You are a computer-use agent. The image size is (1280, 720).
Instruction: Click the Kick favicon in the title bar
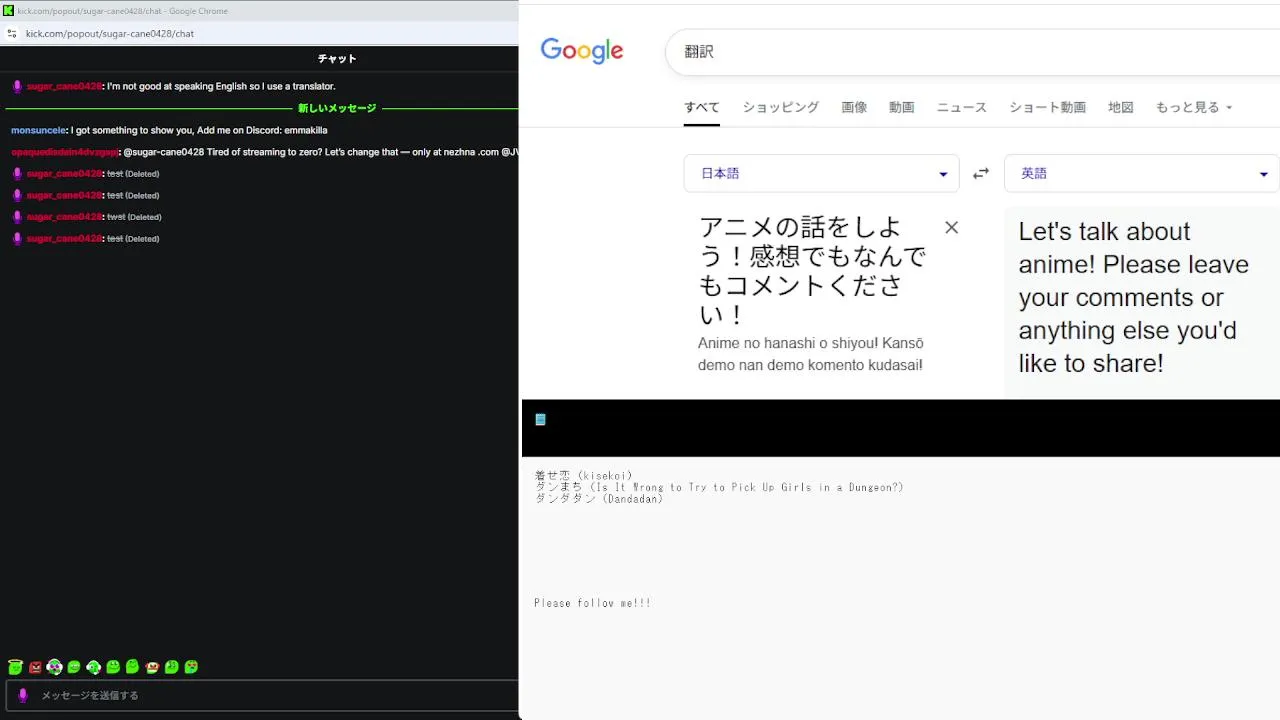(9, 10)
